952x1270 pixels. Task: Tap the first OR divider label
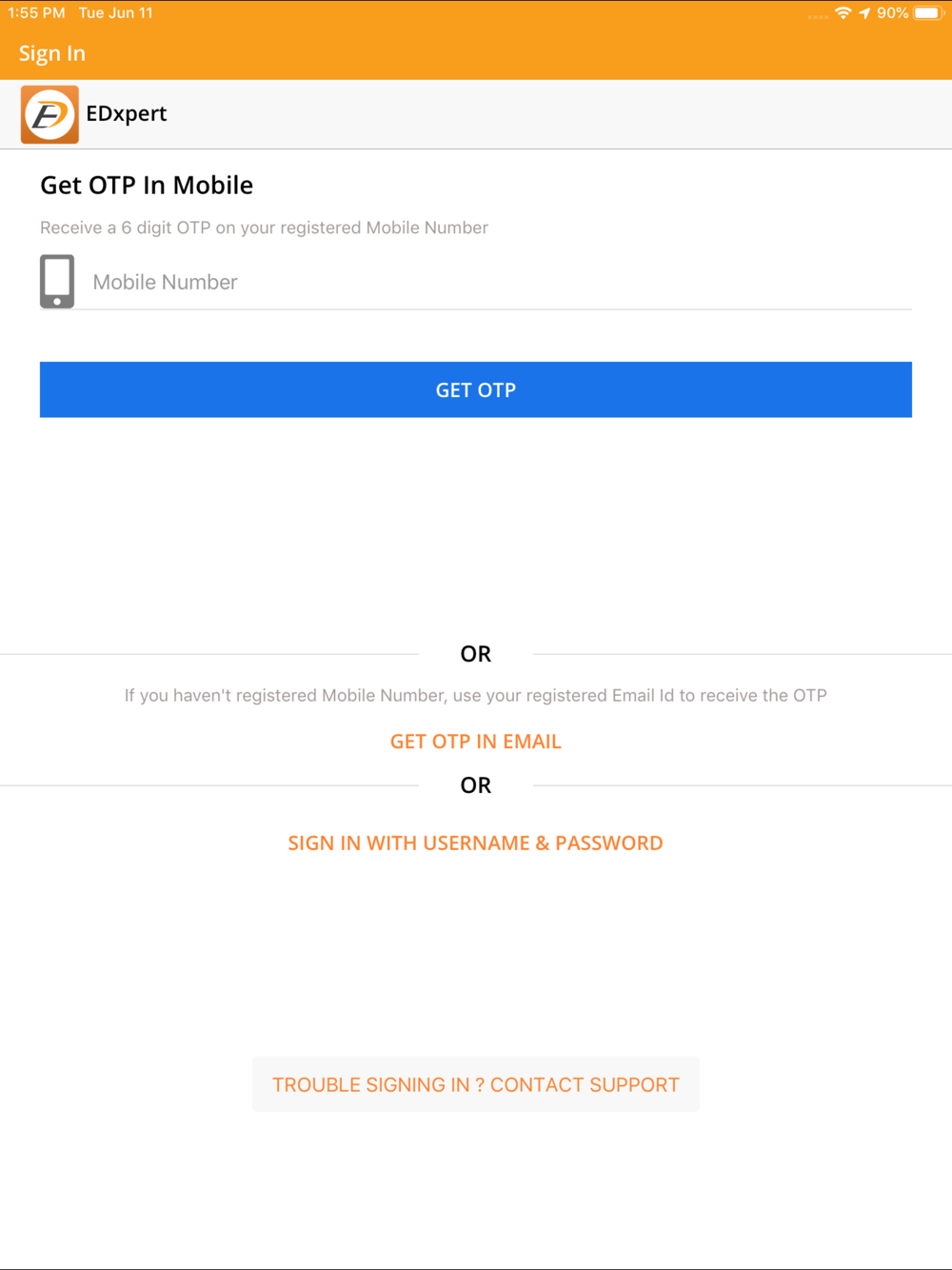476,654
